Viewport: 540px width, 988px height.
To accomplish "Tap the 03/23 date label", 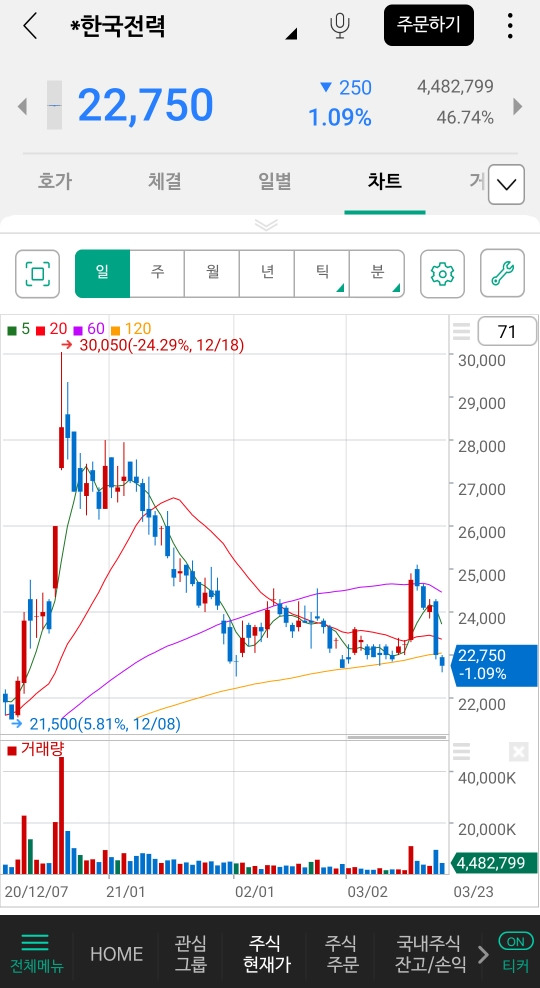I will point(474,892).
